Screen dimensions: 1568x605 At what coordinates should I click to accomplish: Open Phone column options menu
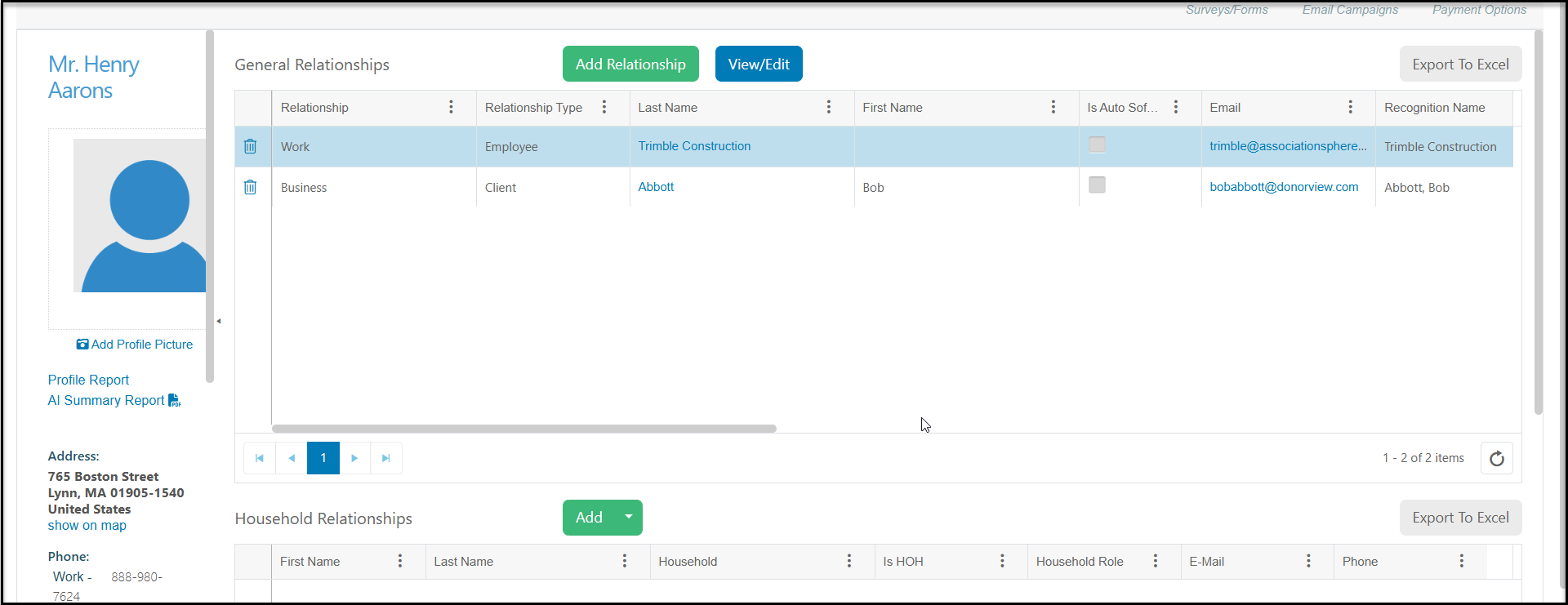click(1462, 561)
